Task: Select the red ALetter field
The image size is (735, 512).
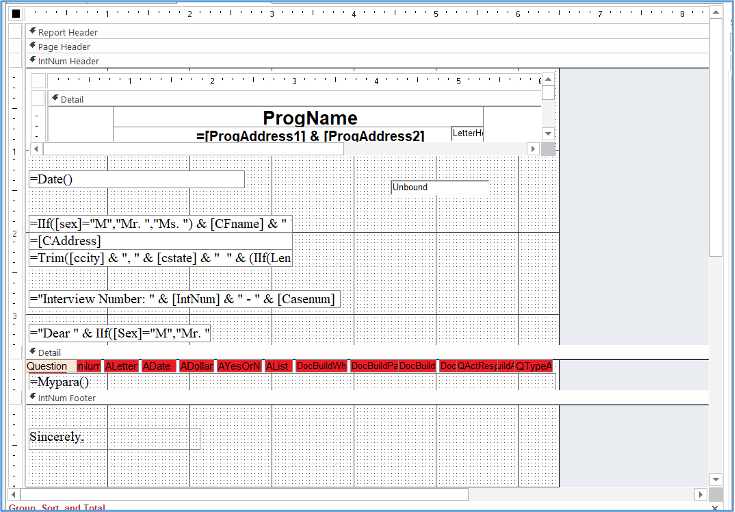Action: [x=121, y=366]
